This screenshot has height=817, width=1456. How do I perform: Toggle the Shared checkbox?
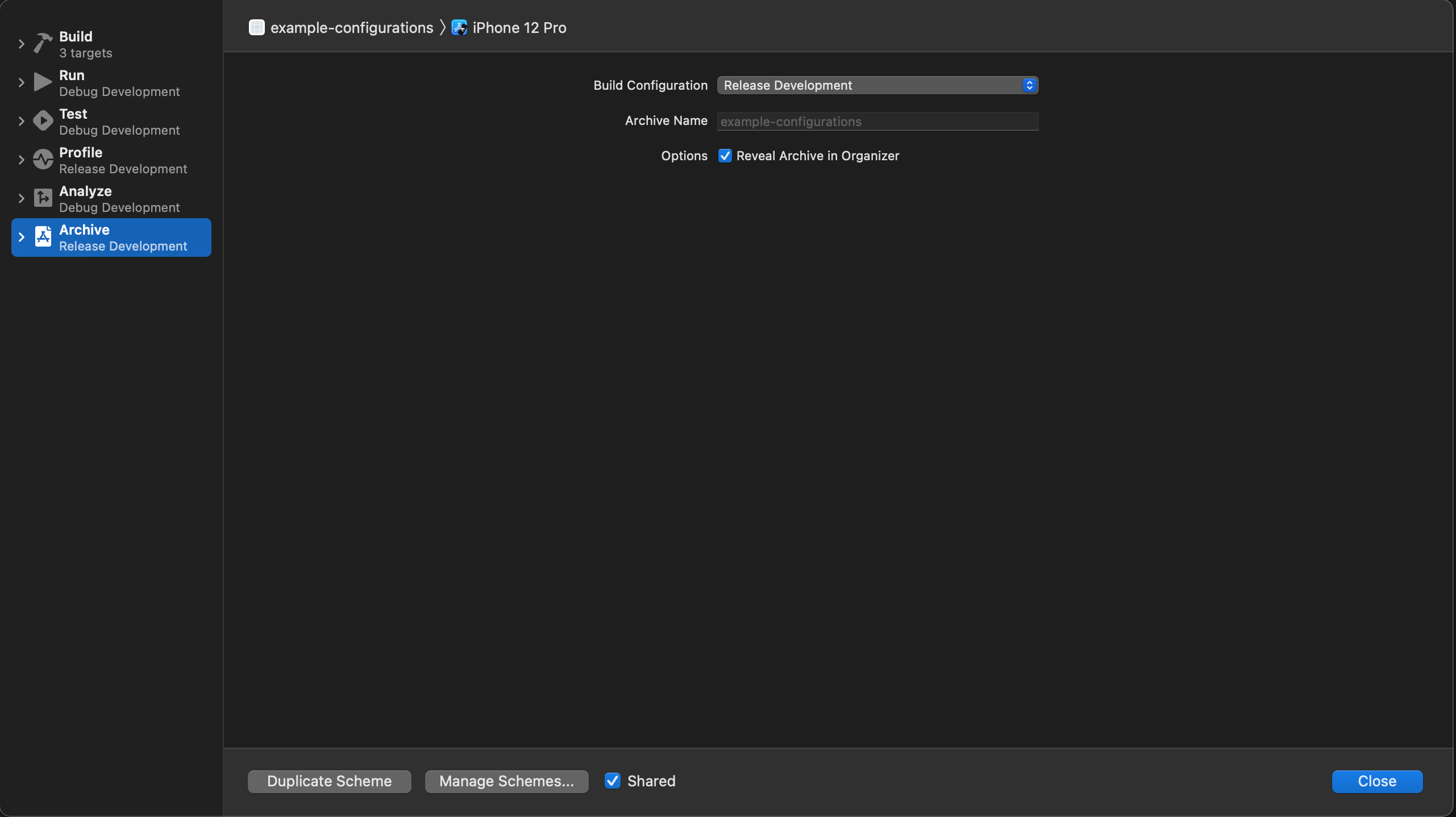point(612,781)
